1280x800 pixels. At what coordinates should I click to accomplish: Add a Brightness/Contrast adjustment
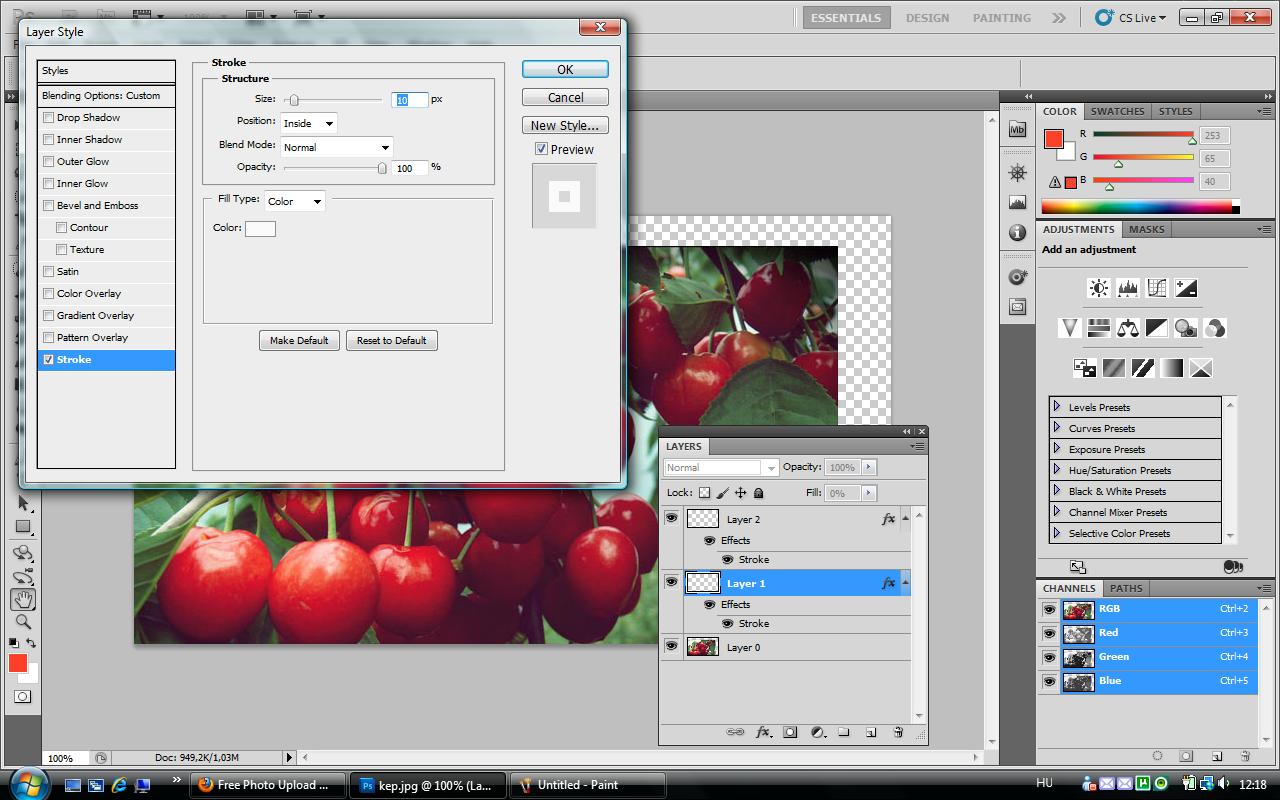coord(1098,288)
